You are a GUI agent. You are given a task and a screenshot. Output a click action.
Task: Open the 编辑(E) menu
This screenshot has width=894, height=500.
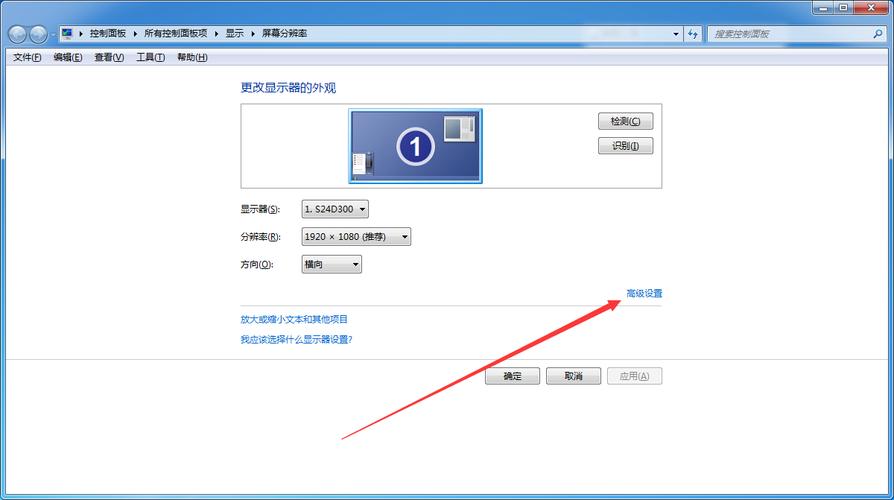click(x=68, y=57)
